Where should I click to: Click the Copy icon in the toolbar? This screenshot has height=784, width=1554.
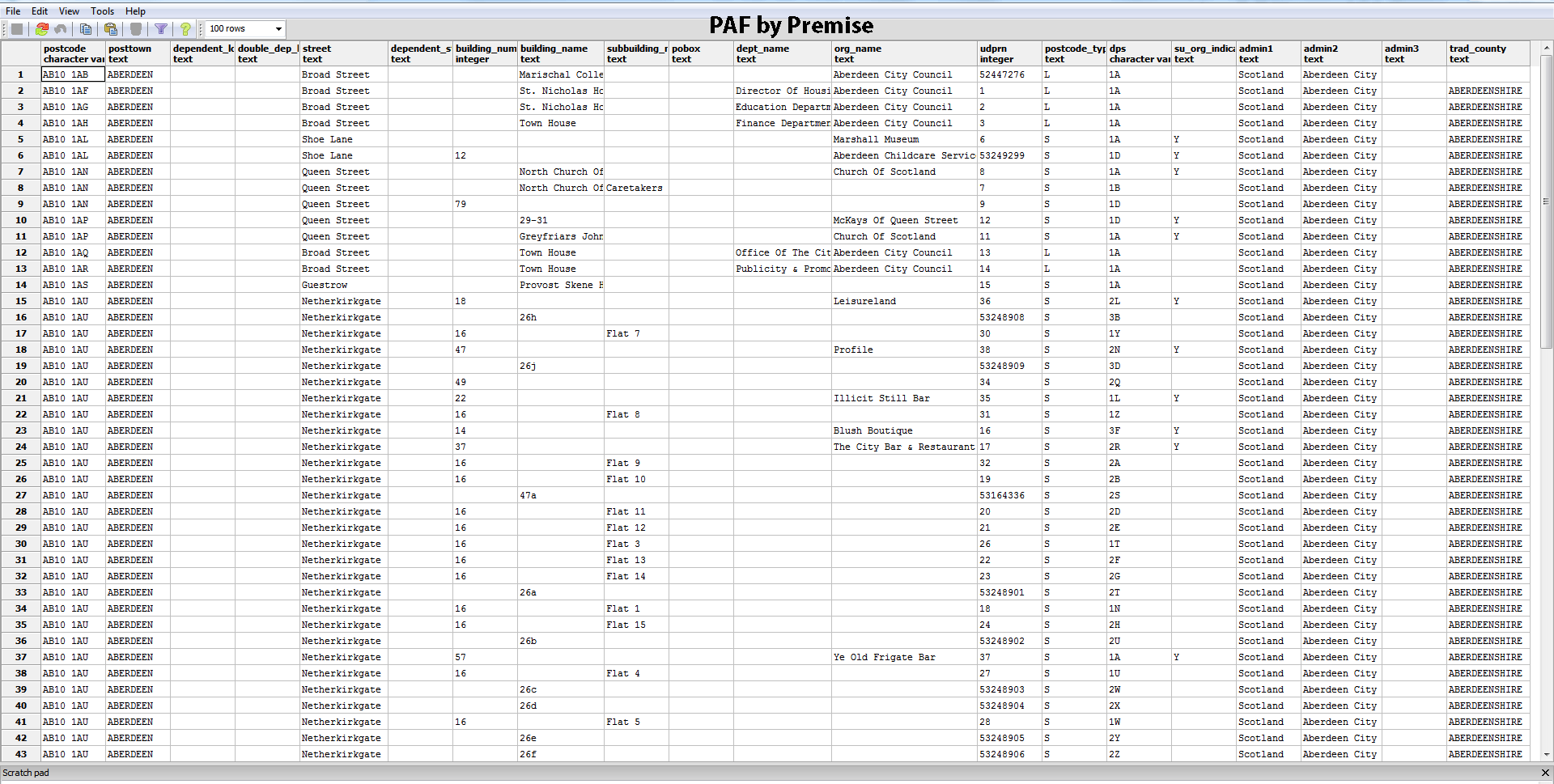(86, 29)
